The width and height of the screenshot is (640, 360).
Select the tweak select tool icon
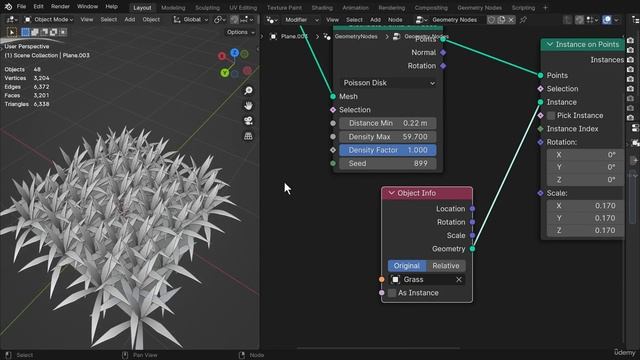coord(12,32)
